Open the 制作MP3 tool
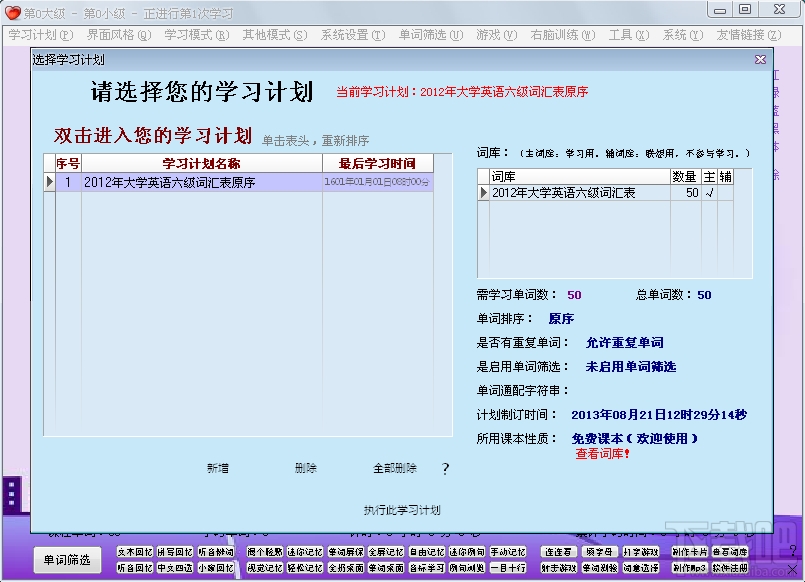Screen dimensions: 805x582 690,568
